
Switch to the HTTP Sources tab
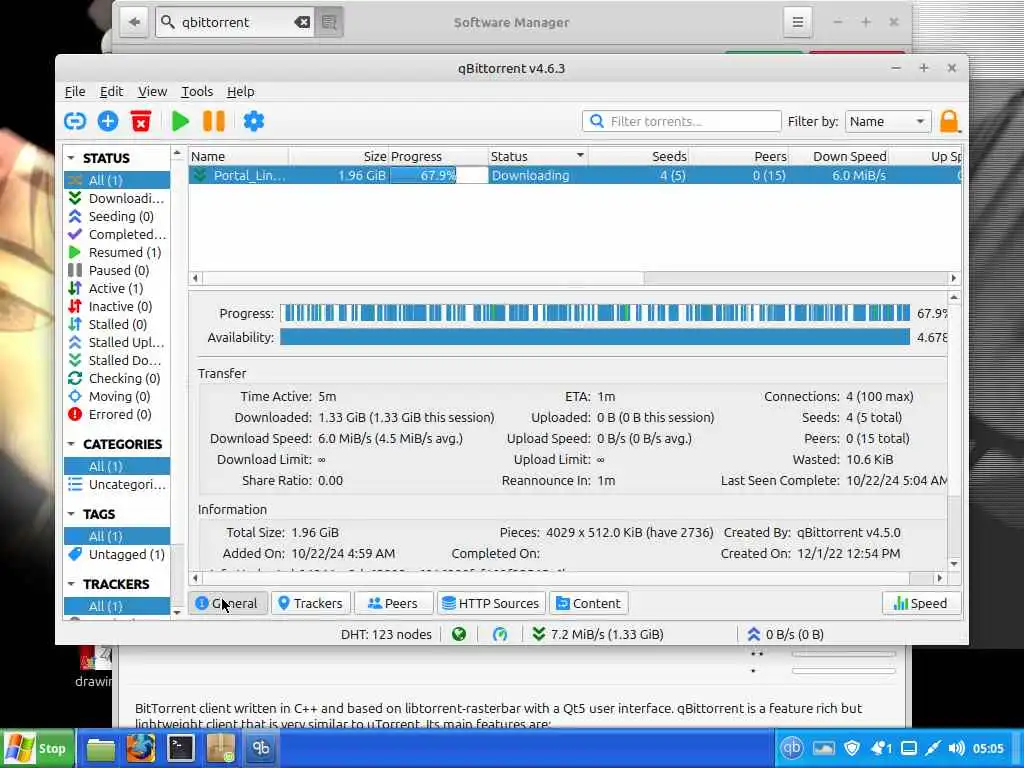[x=491, y=603]
